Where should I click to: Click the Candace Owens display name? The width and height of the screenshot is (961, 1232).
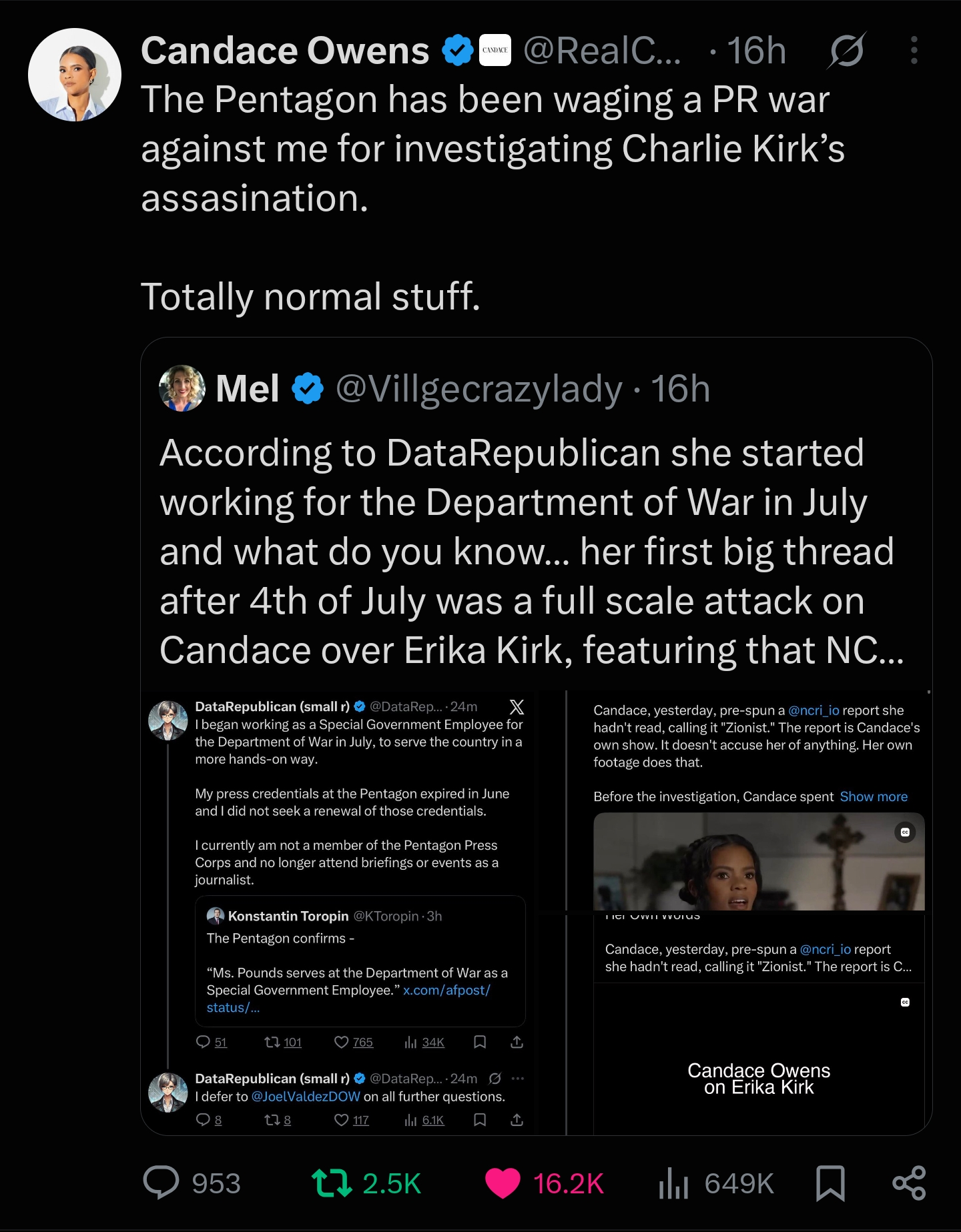pos(285,51)
